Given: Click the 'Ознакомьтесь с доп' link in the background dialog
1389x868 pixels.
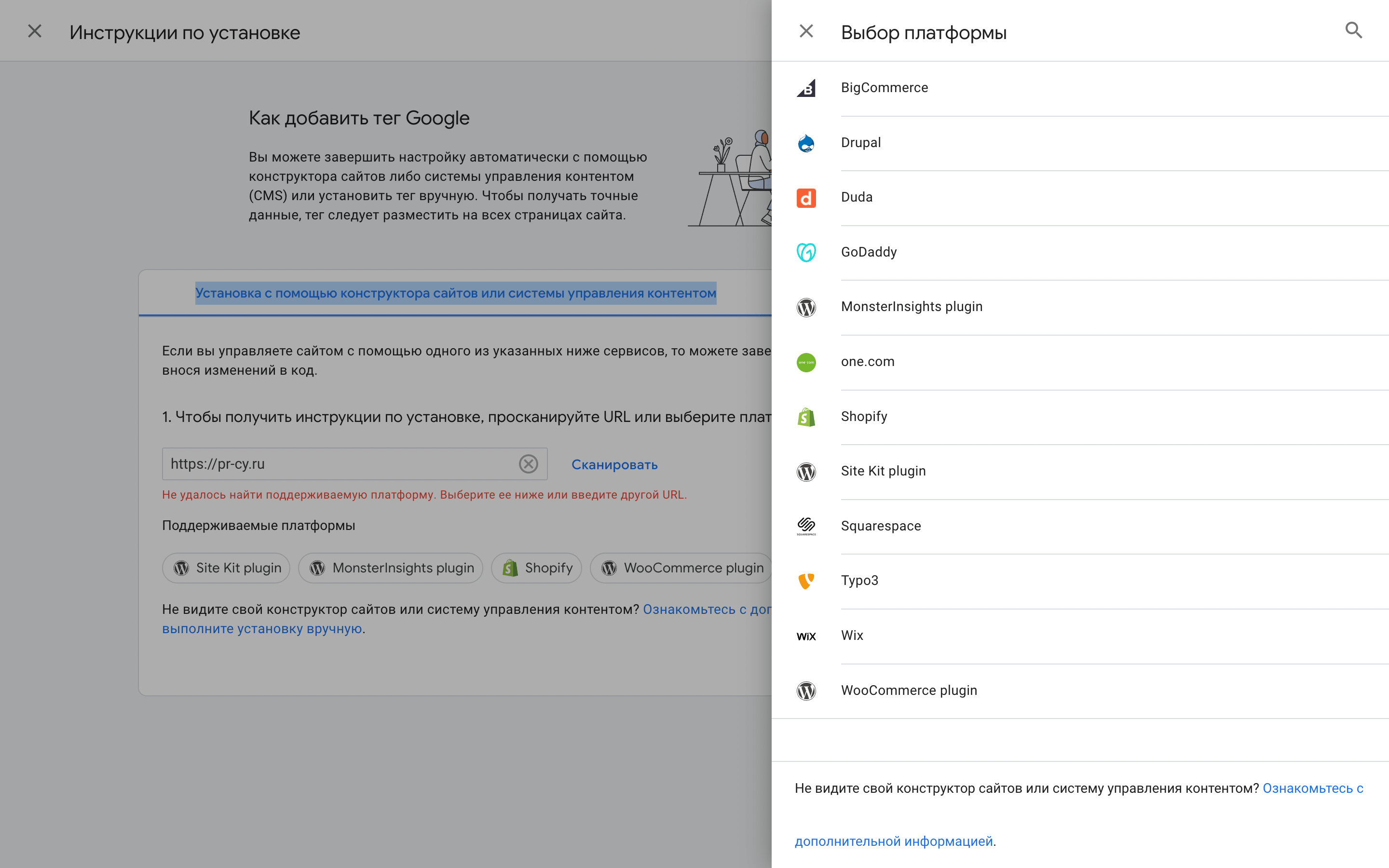Looking at the screenshot, I should click(707, 610).
